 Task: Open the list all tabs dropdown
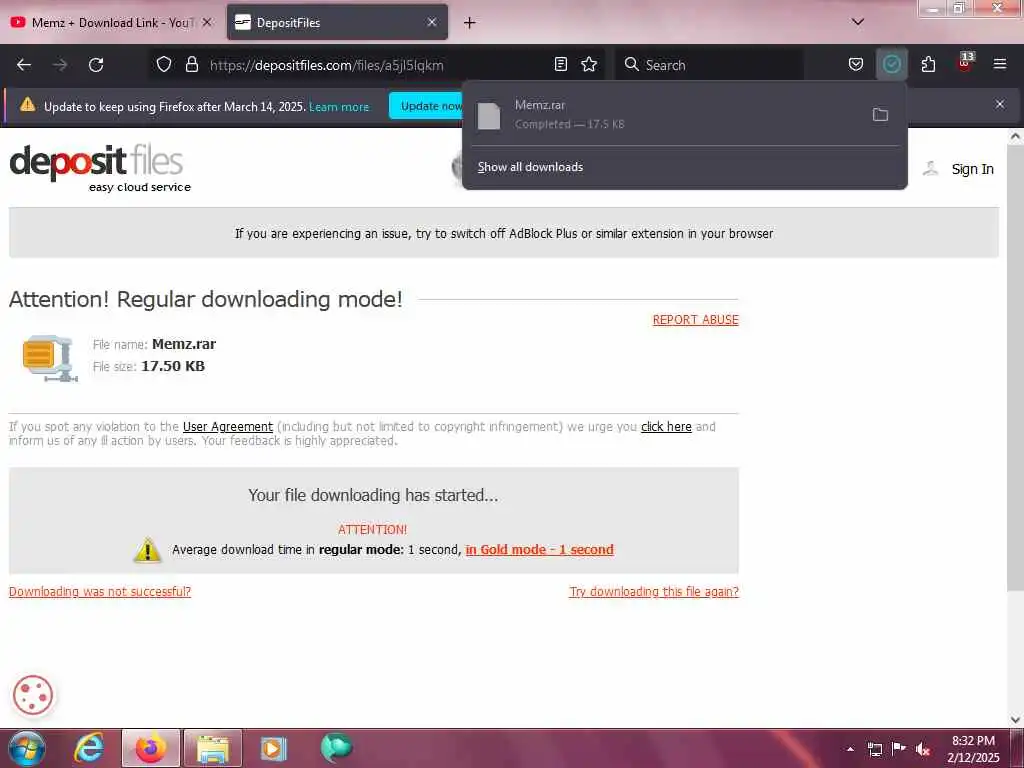coord(858,22)
